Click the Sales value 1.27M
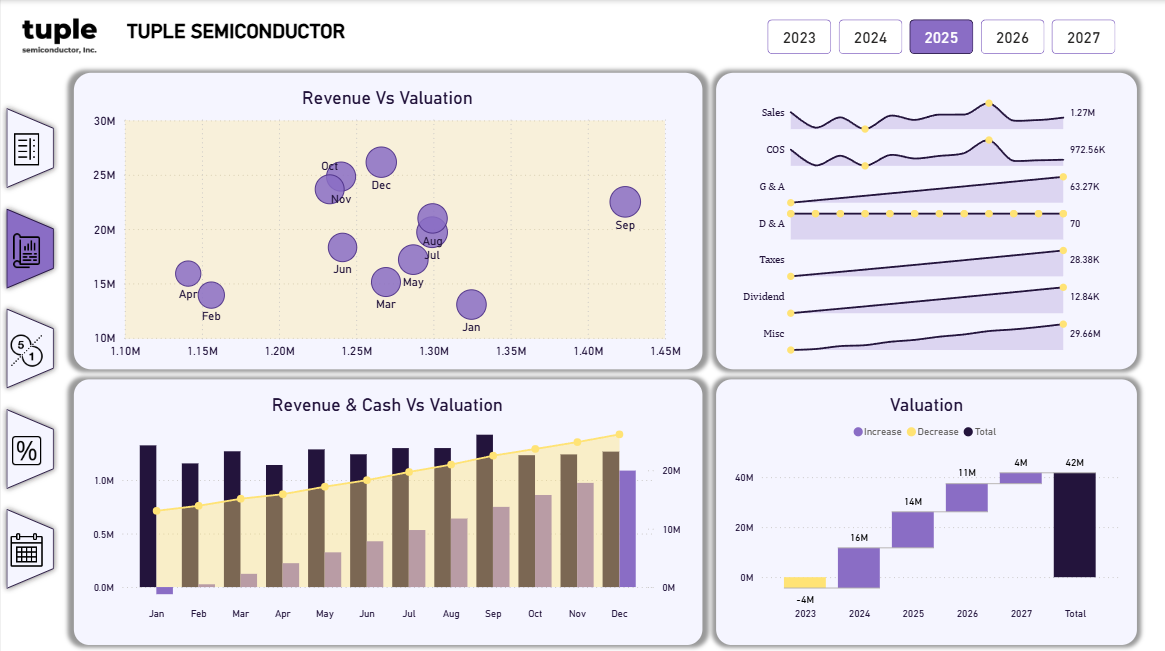1165x651 pixels. [1083, 113]
